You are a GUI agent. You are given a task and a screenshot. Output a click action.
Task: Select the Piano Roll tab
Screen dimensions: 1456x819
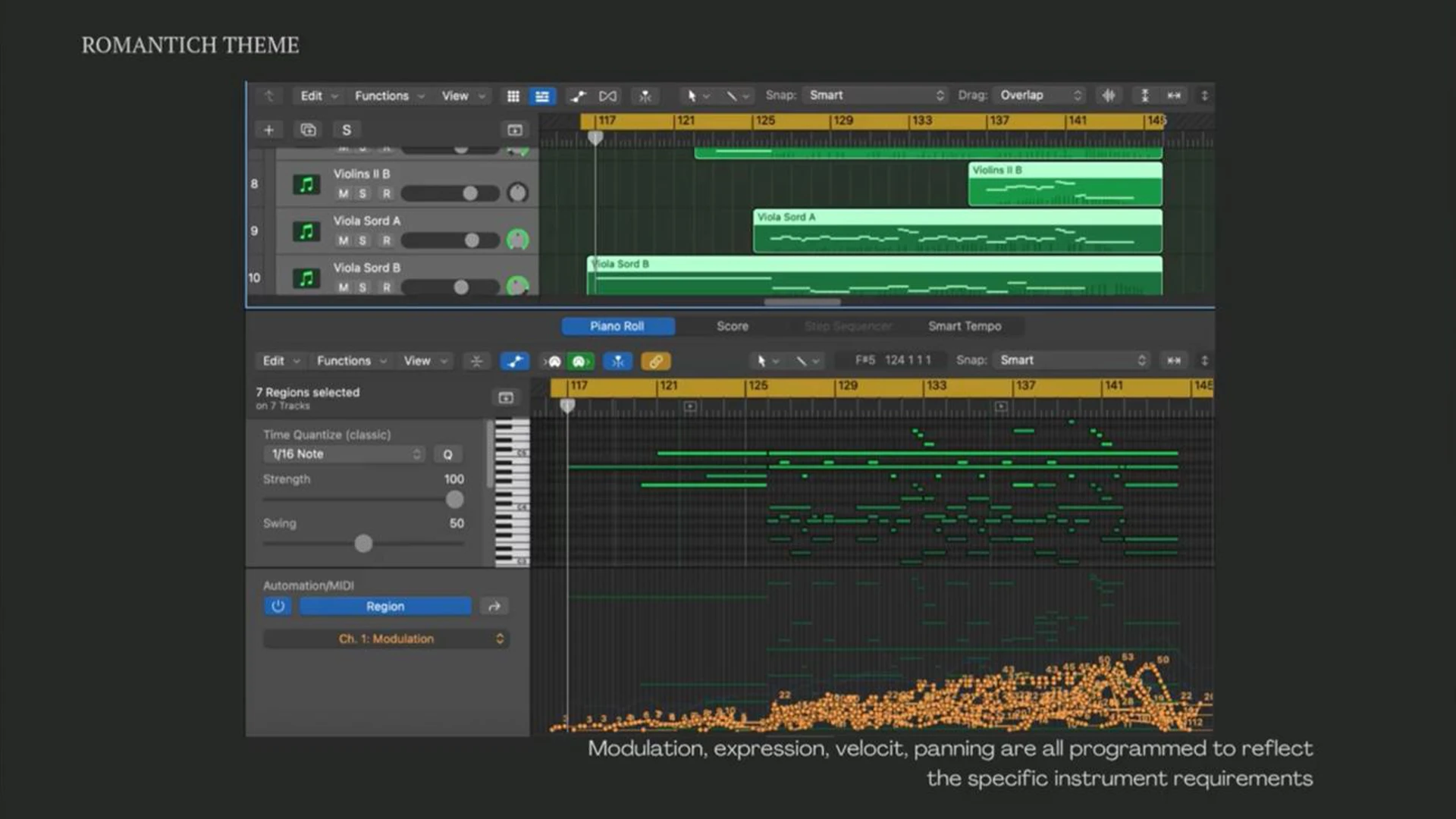pos(617,326)
